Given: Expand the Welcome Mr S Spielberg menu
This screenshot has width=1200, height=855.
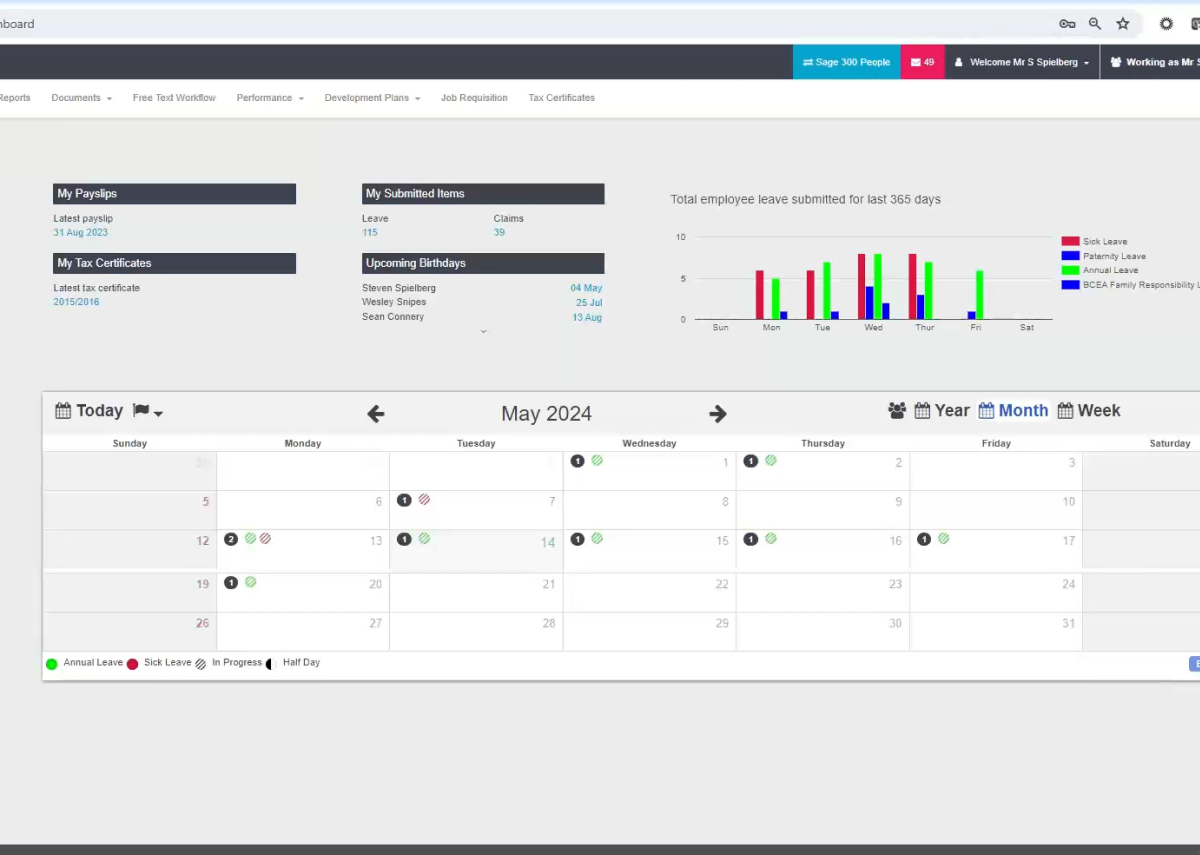Looking at the screenshot, I should pyautogui.click(x=1022, y=62).
